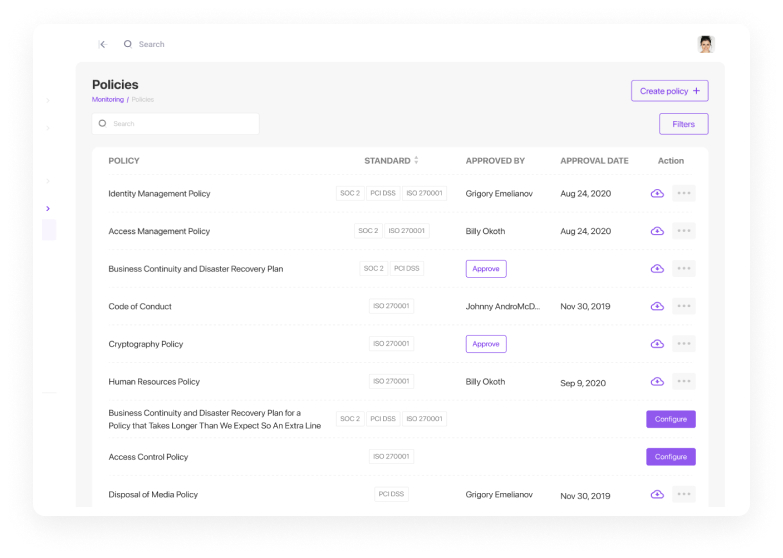Open the Filters panel
The width and height of the screenshot is (783, 558).
click(x=683, y=124)
